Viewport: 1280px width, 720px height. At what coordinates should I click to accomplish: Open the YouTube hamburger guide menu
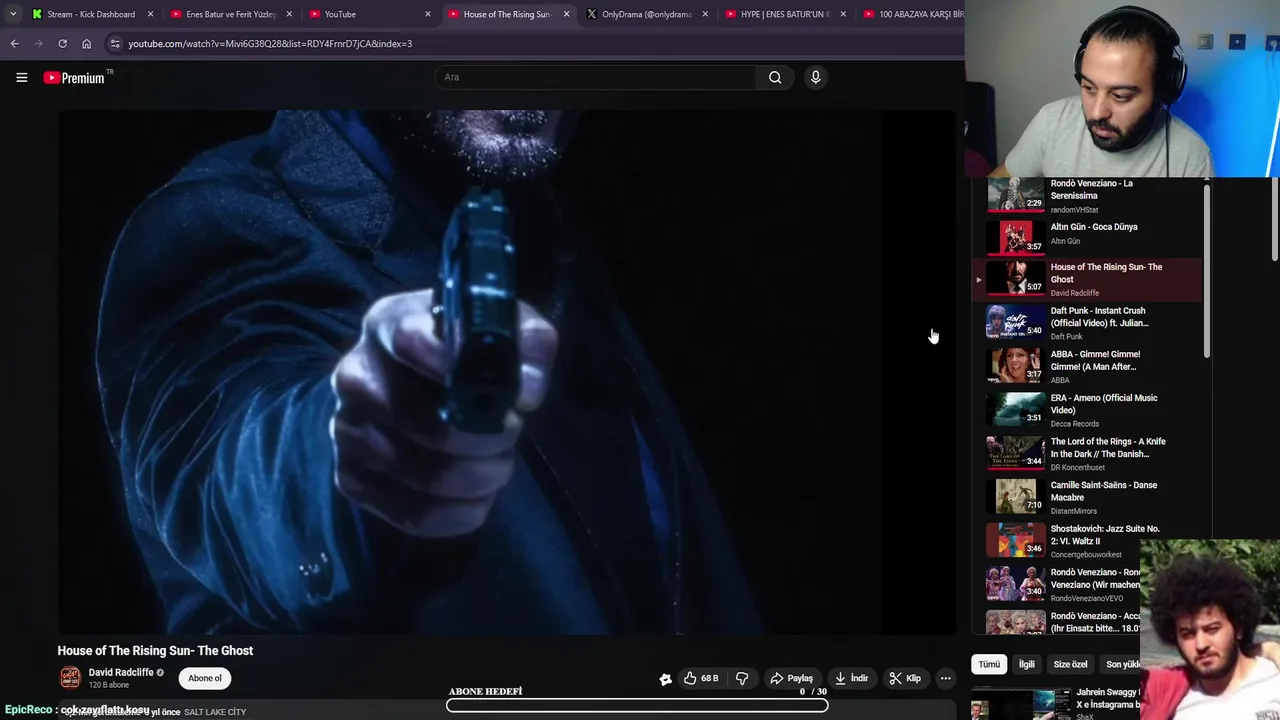(x=21, y=77)
